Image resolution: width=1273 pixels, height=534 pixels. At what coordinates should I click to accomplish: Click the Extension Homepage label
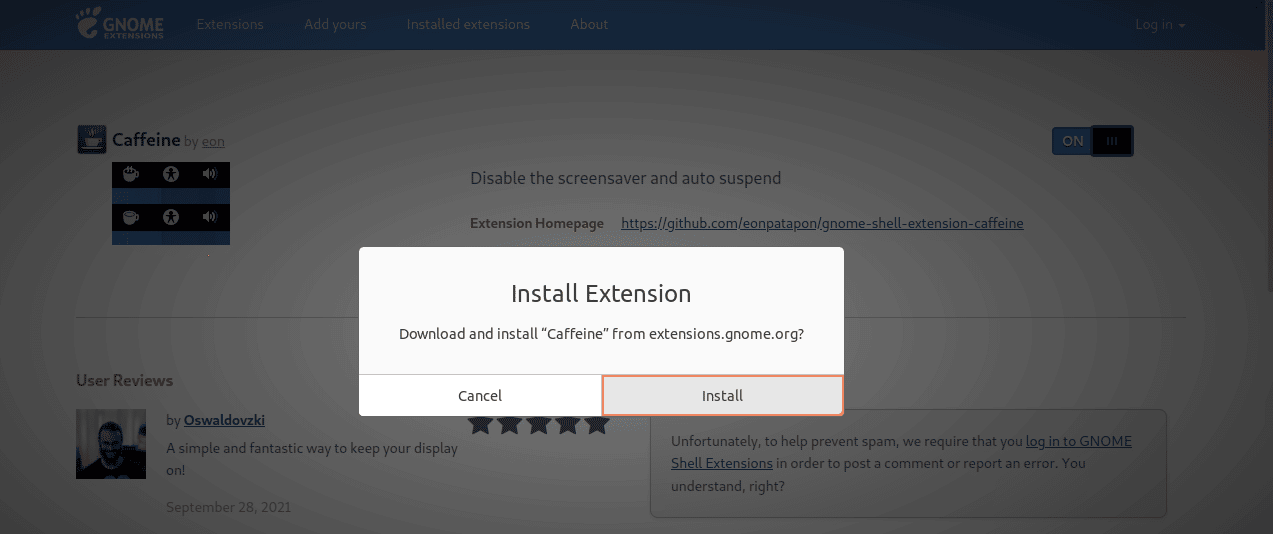tap(537, 223)
